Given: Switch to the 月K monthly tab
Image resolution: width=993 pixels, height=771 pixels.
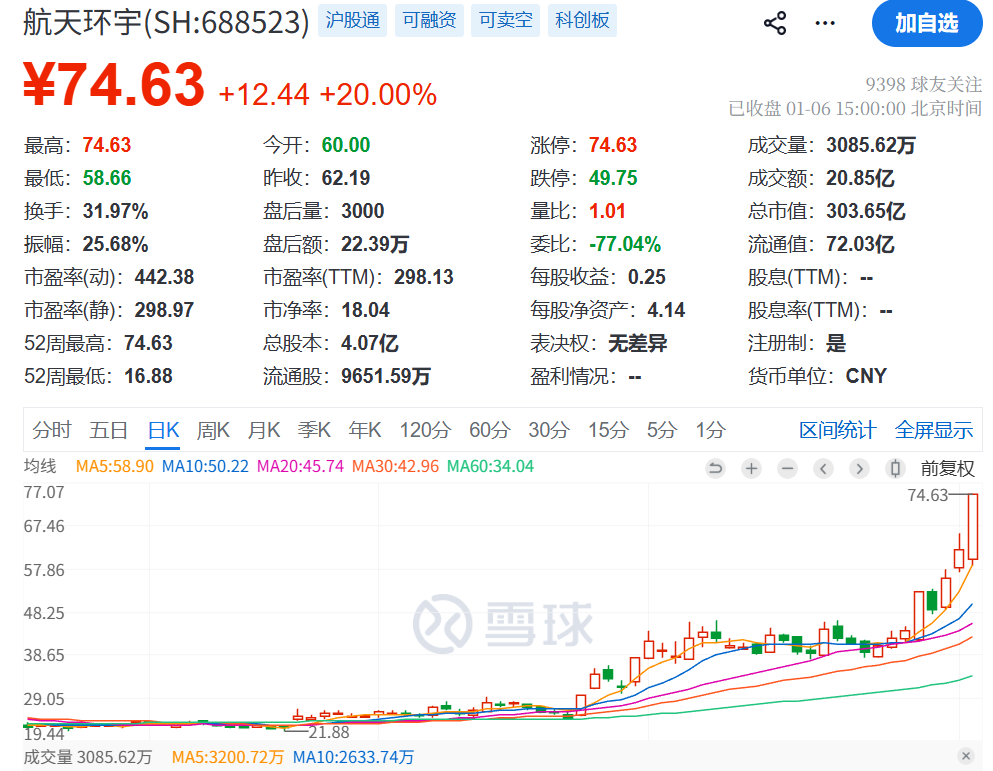Looking at the screenshot, I should [x=264, y=430].
